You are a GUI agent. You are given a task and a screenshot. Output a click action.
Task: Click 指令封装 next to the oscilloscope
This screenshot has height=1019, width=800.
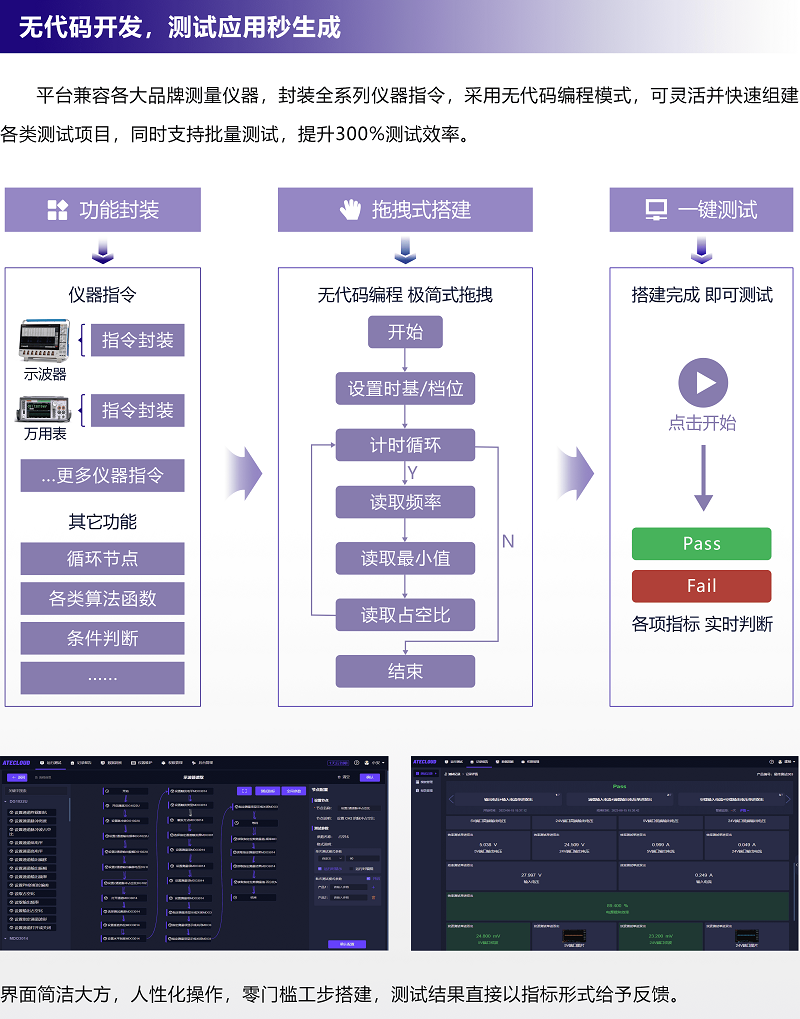pyautogui.click(x=137, y=340)
